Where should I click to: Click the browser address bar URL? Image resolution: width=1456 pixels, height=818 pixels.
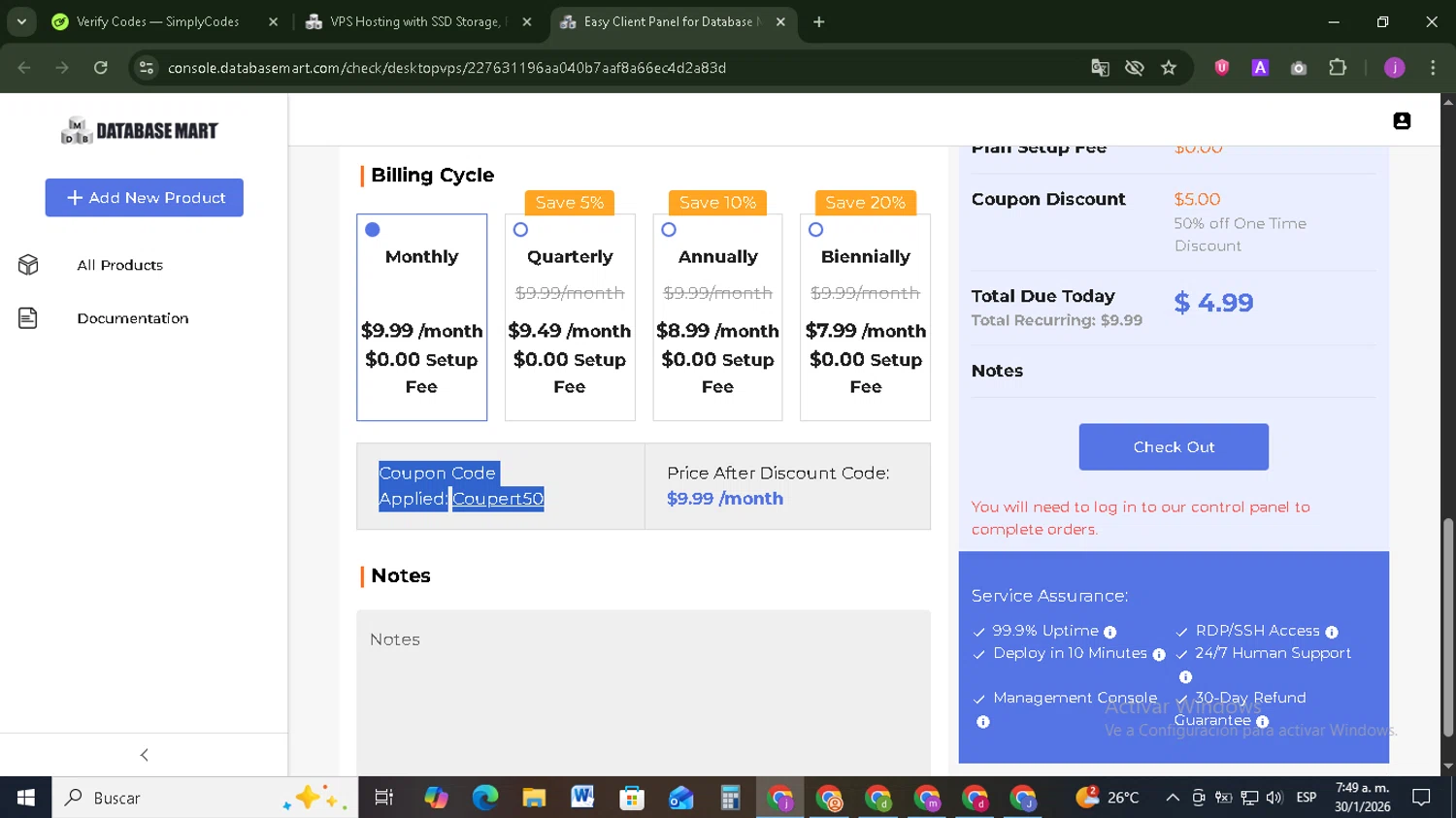click(447, 68)
